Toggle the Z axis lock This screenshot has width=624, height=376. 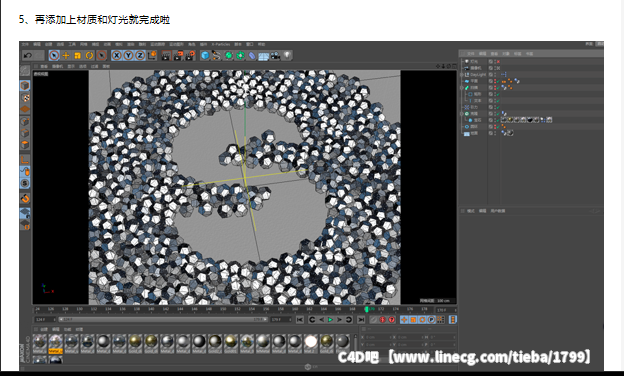pos(140,56)
